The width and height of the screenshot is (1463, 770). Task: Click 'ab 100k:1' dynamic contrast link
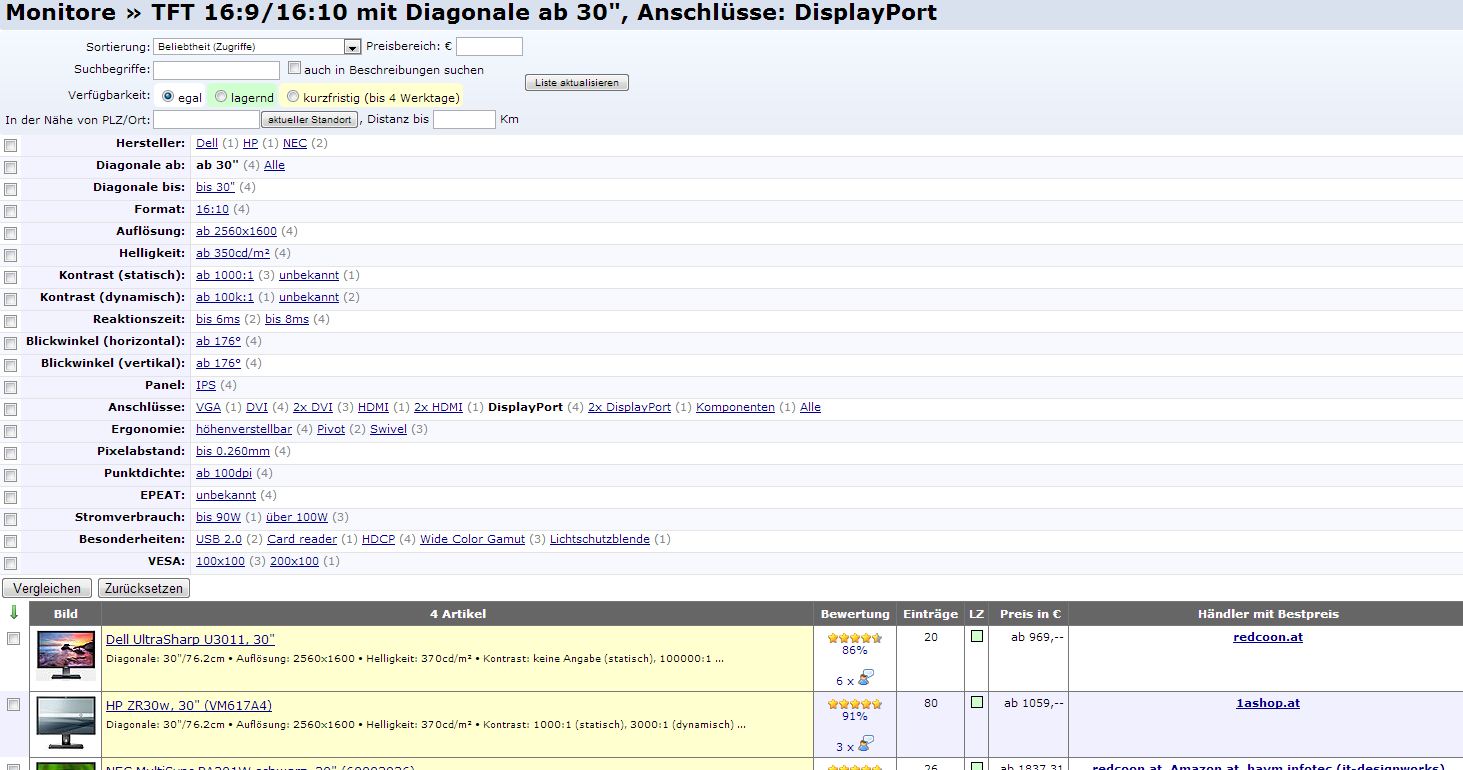coord(225,297)
